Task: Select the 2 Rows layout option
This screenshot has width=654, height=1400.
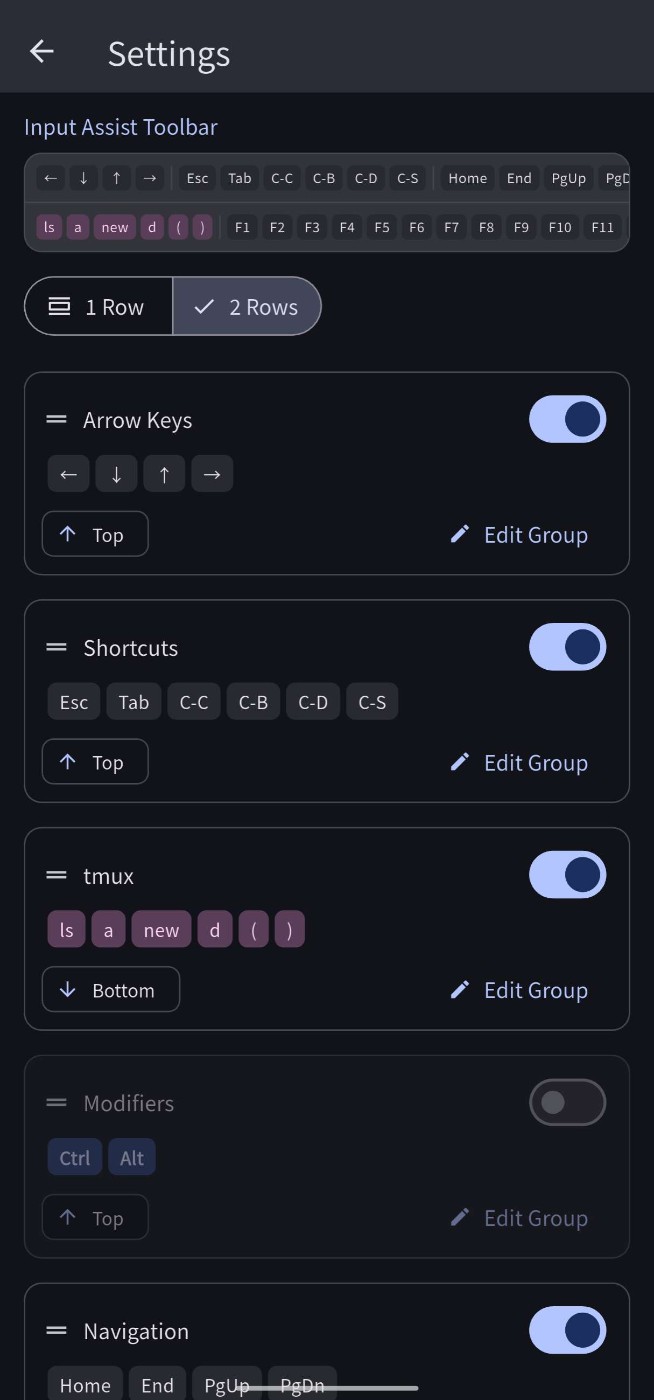Action: (247, 307)
